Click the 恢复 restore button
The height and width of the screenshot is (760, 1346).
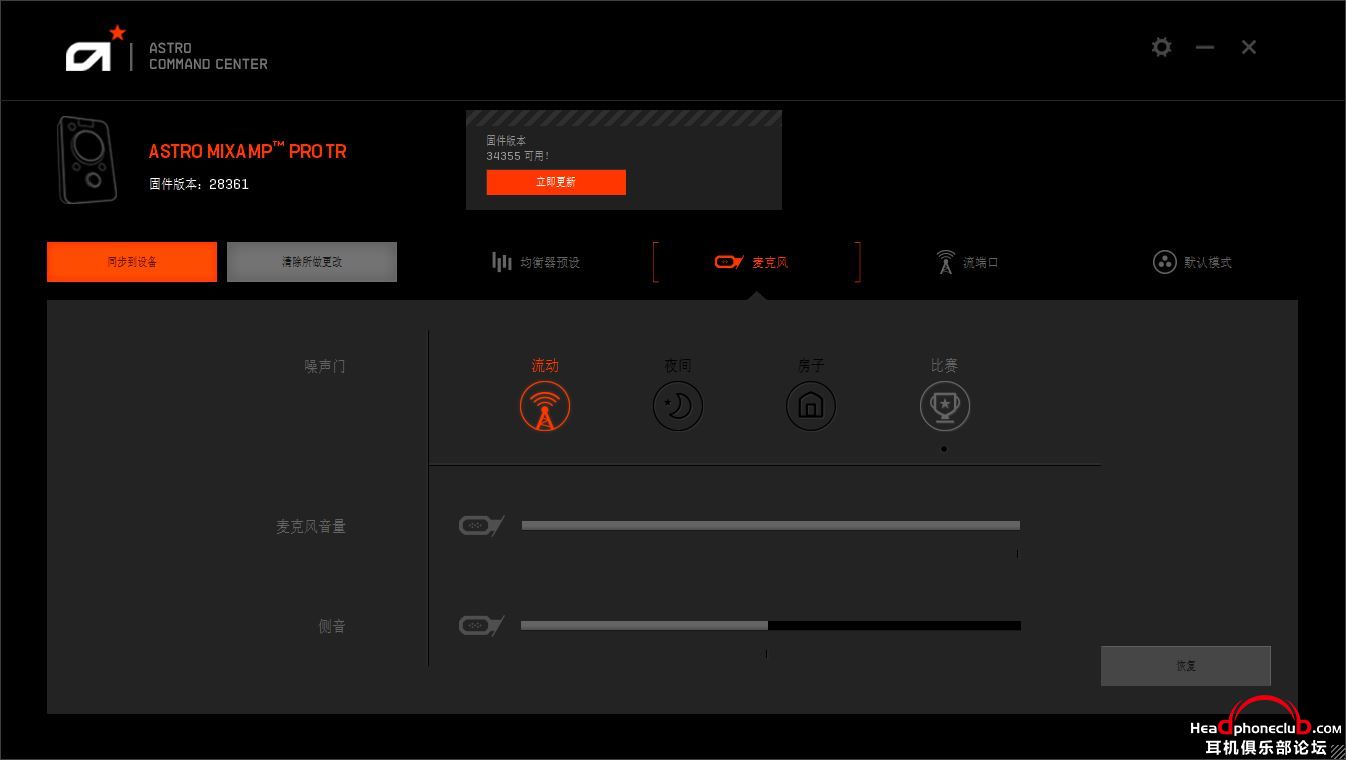click(1186, 666)
